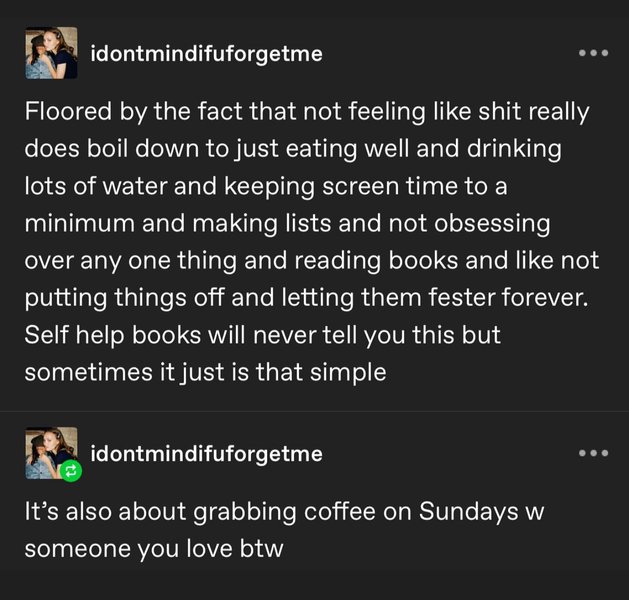Click the phrase "making lists and not obsessing"
Screen dimensions: 629x600
371,223
